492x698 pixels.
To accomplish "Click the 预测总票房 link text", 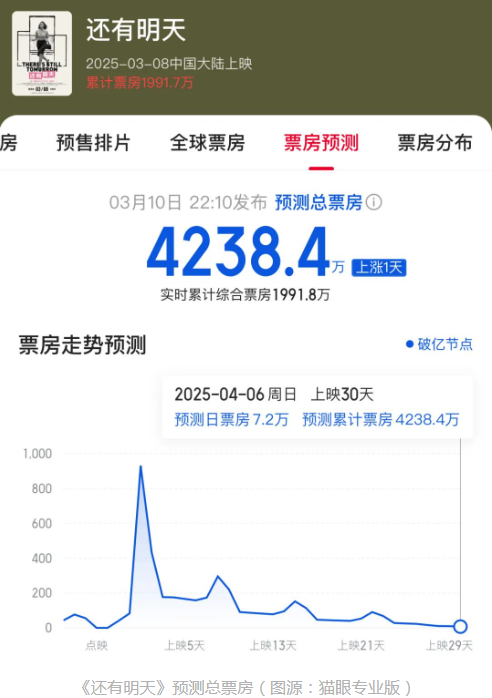I will pos(318,203).
